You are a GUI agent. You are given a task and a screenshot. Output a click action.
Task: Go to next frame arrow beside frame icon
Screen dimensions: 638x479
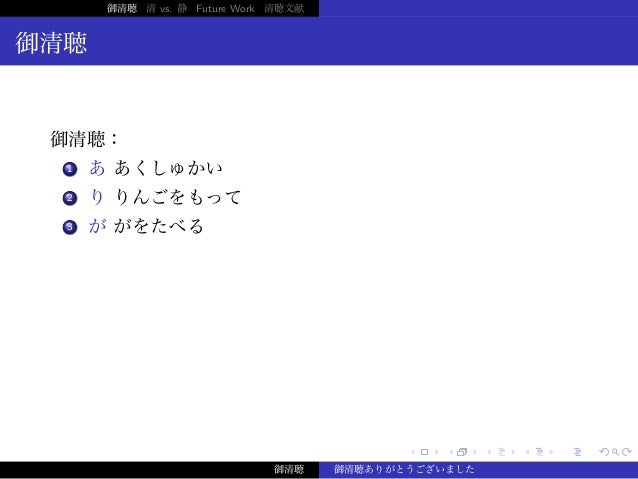point(474,452)
